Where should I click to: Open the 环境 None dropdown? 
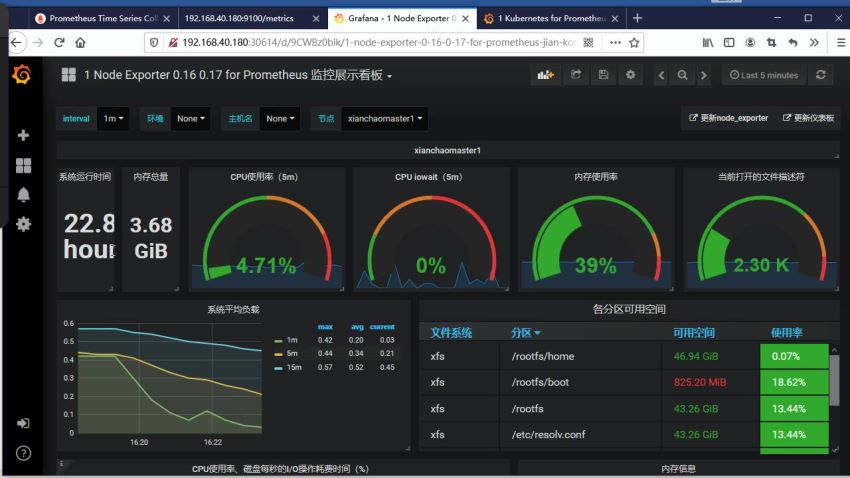[x=190, y=118]
